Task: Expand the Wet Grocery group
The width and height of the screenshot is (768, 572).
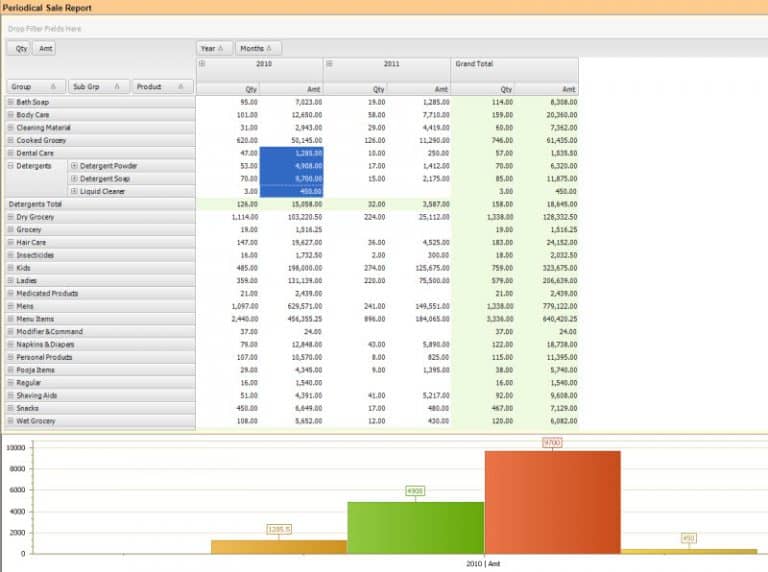Action: click(11, 421)
